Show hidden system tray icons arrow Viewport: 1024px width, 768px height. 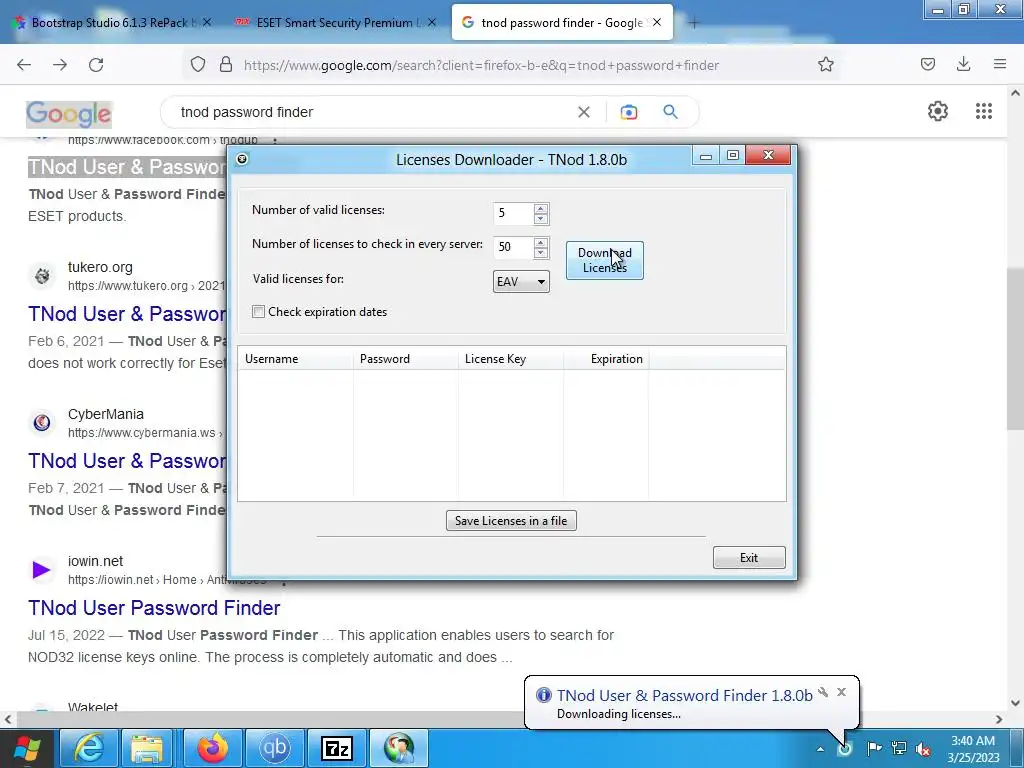820,749
